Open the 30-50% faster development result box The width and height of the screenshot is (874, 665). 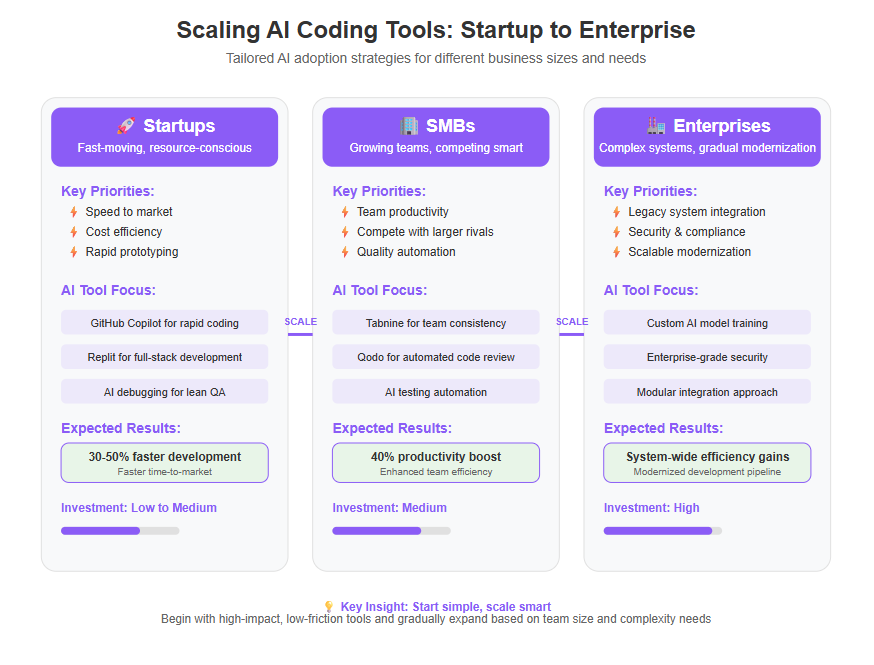[164, 463]
